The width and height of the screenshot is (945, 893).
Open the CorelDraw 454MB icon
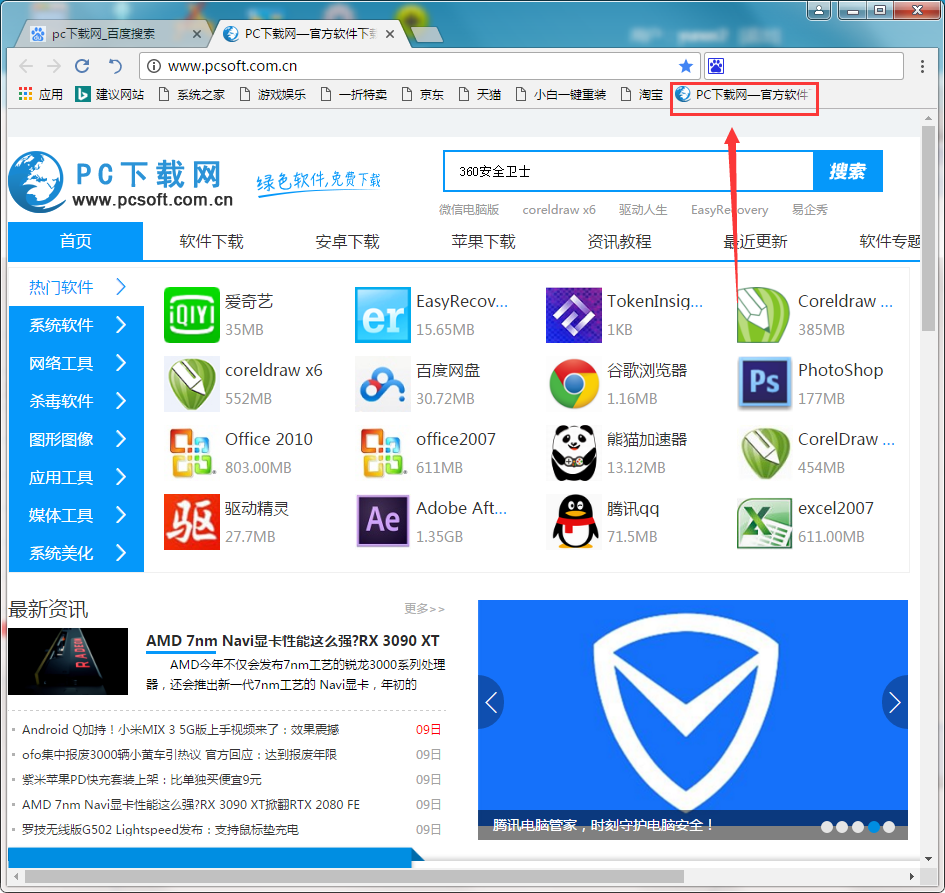point(764,453)
